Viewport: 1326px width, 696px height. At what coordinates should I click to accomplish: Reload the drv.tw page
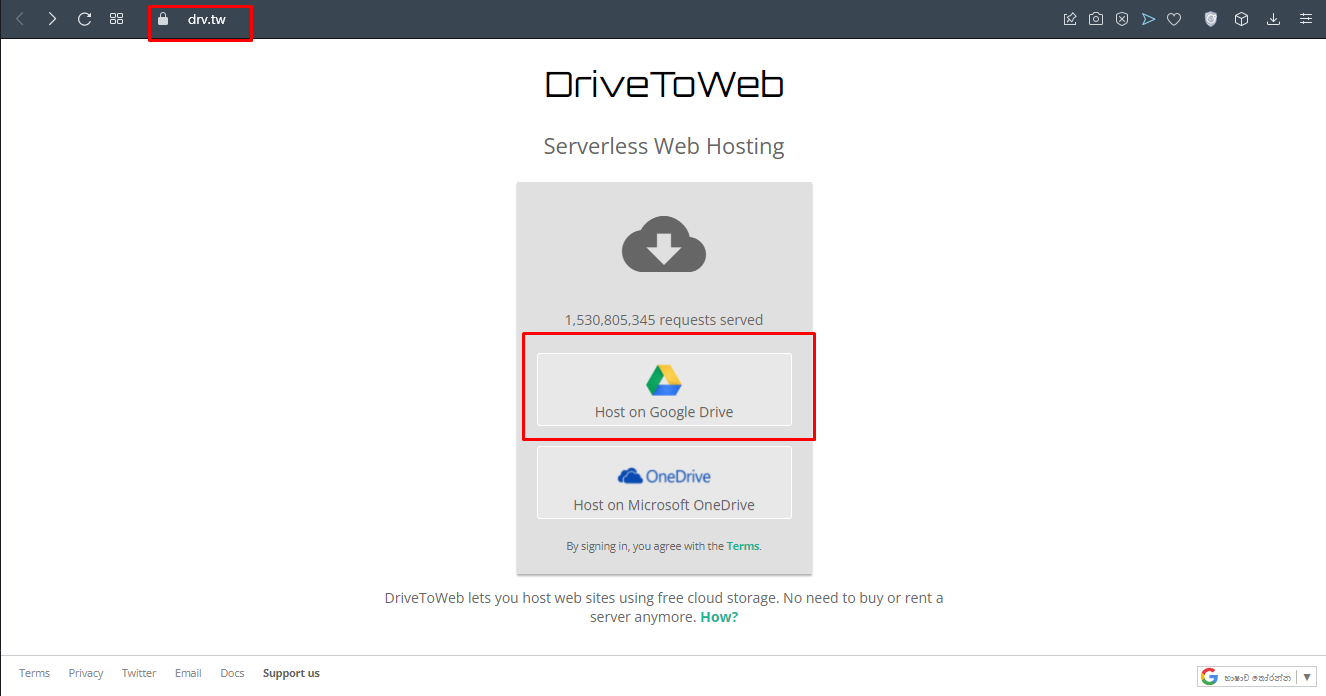(x=84, y=19)
